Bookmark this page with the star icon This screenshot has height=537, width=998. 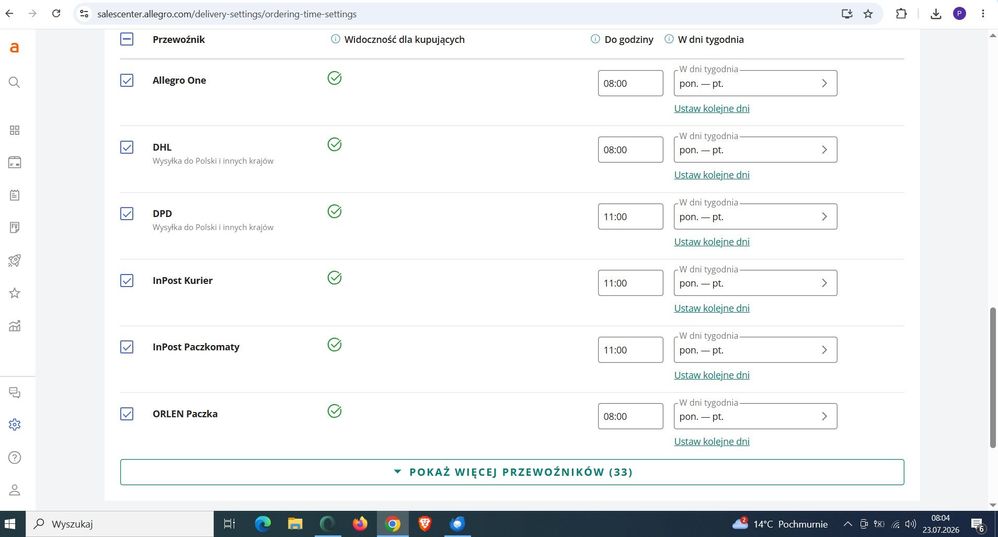click(868, 13)
